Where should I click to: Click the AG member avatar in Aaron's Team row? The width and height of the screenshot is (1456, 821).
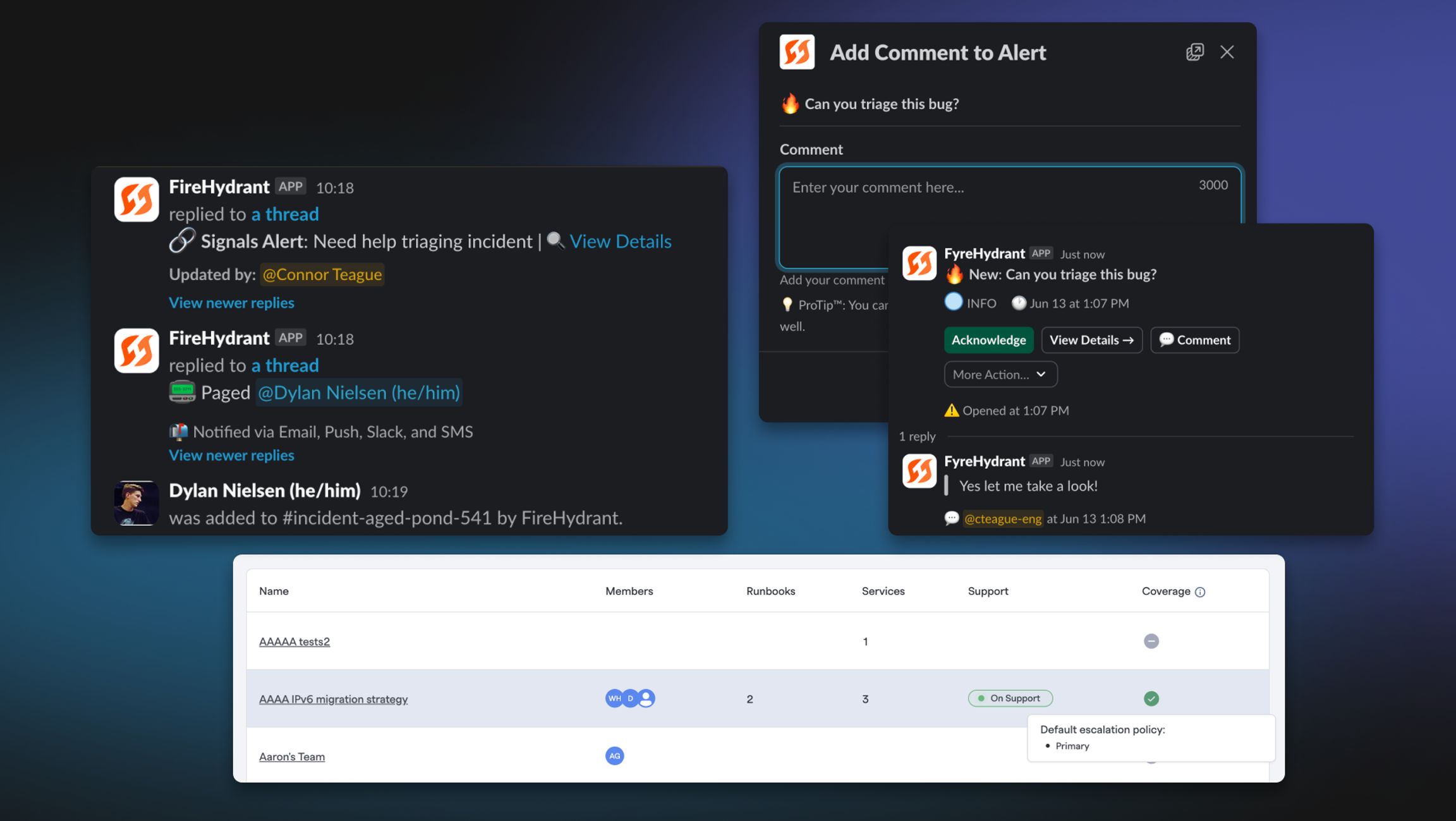614,756
